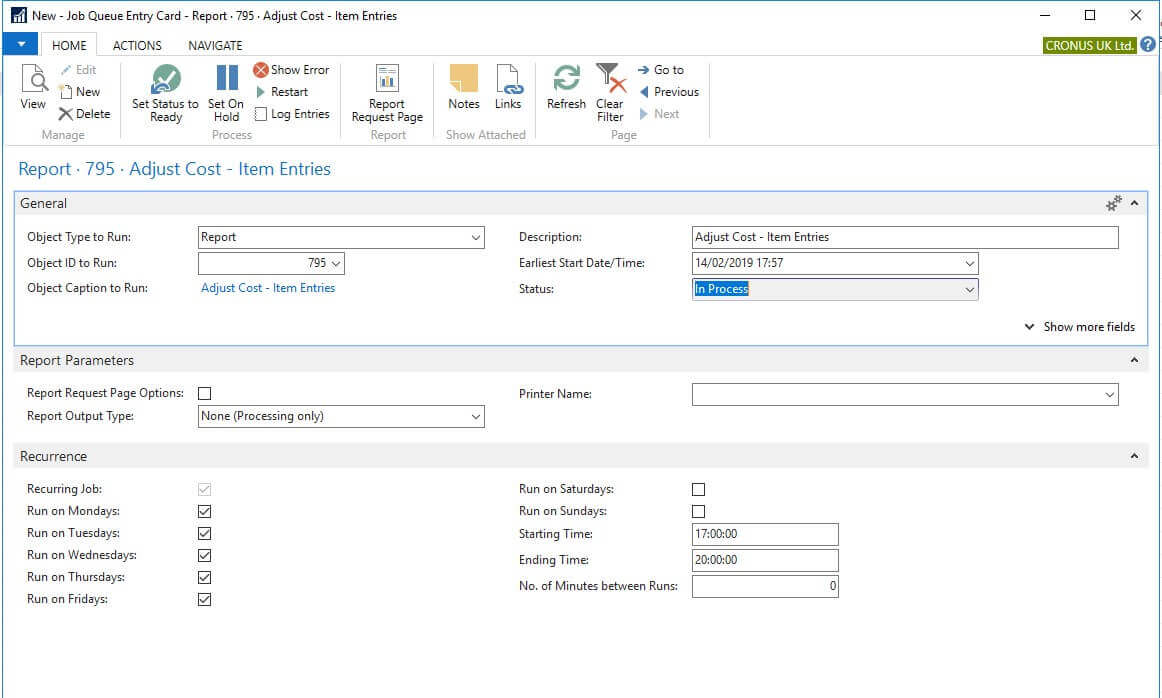This screenshot has height=698, width=1162.
Task: Enable the Report Request Page Options checkbox
Action: click(205, 394)
